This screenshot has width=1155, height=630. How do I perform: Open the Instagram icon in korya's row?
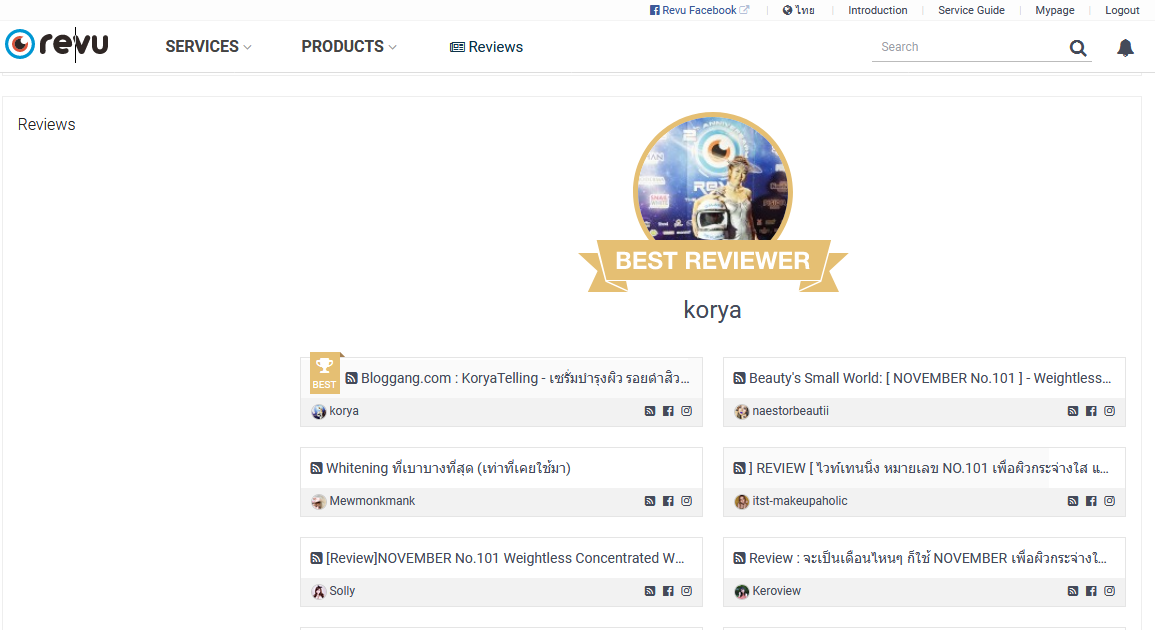pos(687,411)
